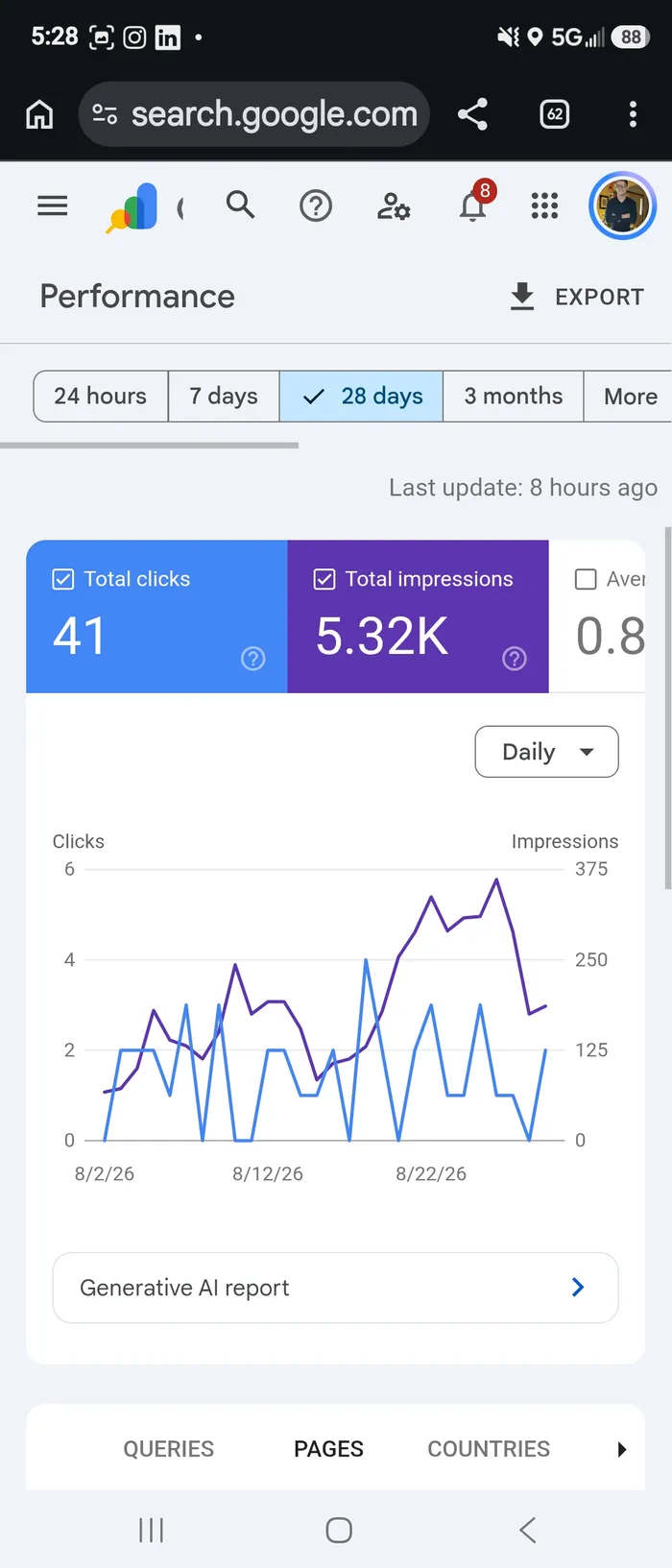Switch to the PAGES tab

pyautogui.click(x=328, y=1449)
